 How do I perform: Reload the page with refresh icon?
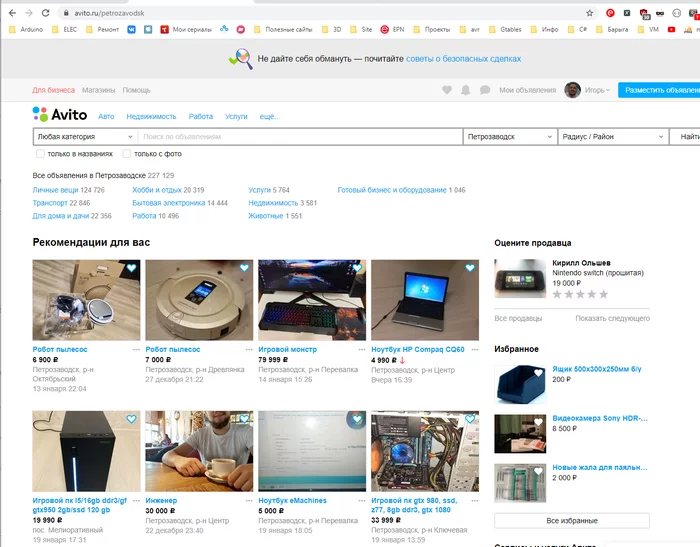(46, 13)
